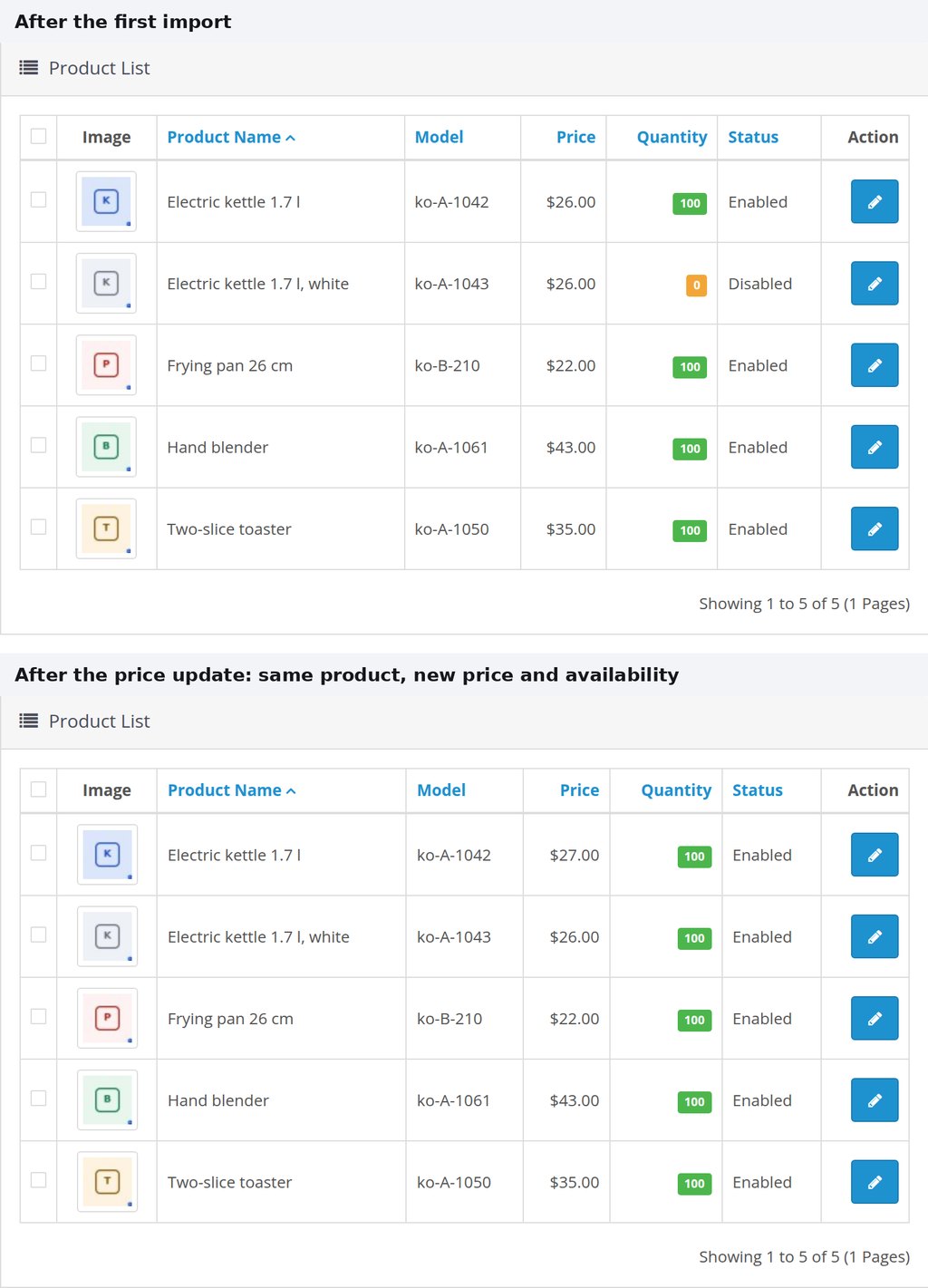Screen dimensions: 928x1288
Task: Edit Frying pan 26 cm in first import table
Action: 875,364
